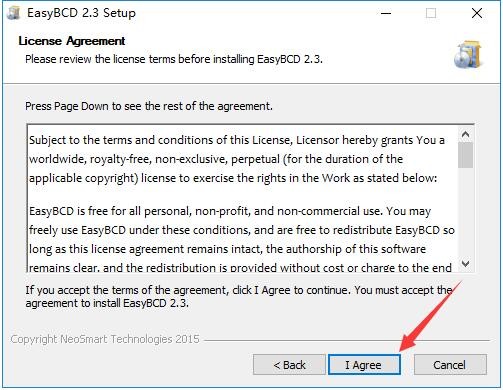Screen dimensions: 503x390
Task: Click the disabled maximize window button
Action: [x=431, y=13]
